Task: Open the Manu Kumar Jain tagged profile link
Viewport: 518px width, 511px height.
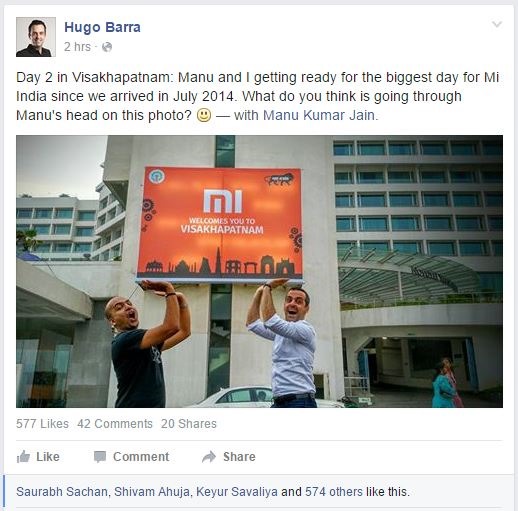Action: point(319,115)
